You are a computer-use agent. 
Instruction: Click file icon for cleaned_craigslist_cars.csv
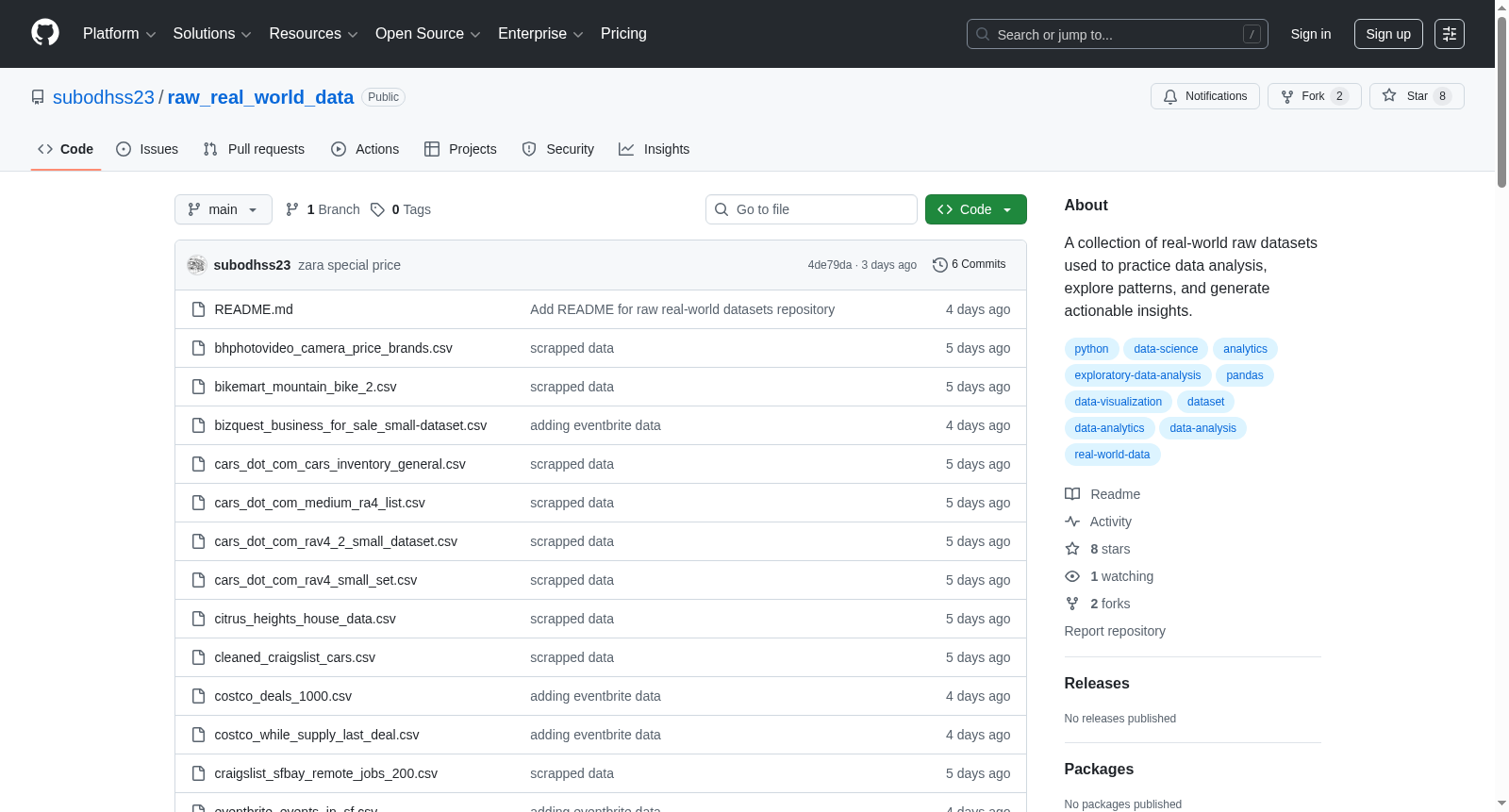198,657
